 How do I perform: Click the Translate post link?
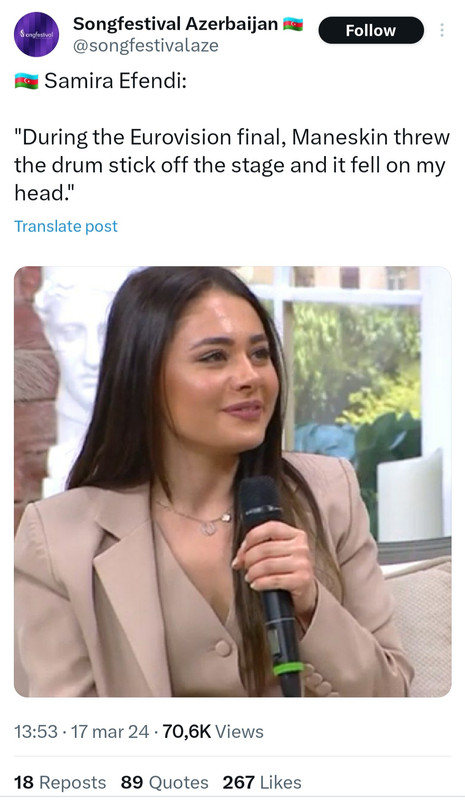[66, 226]
